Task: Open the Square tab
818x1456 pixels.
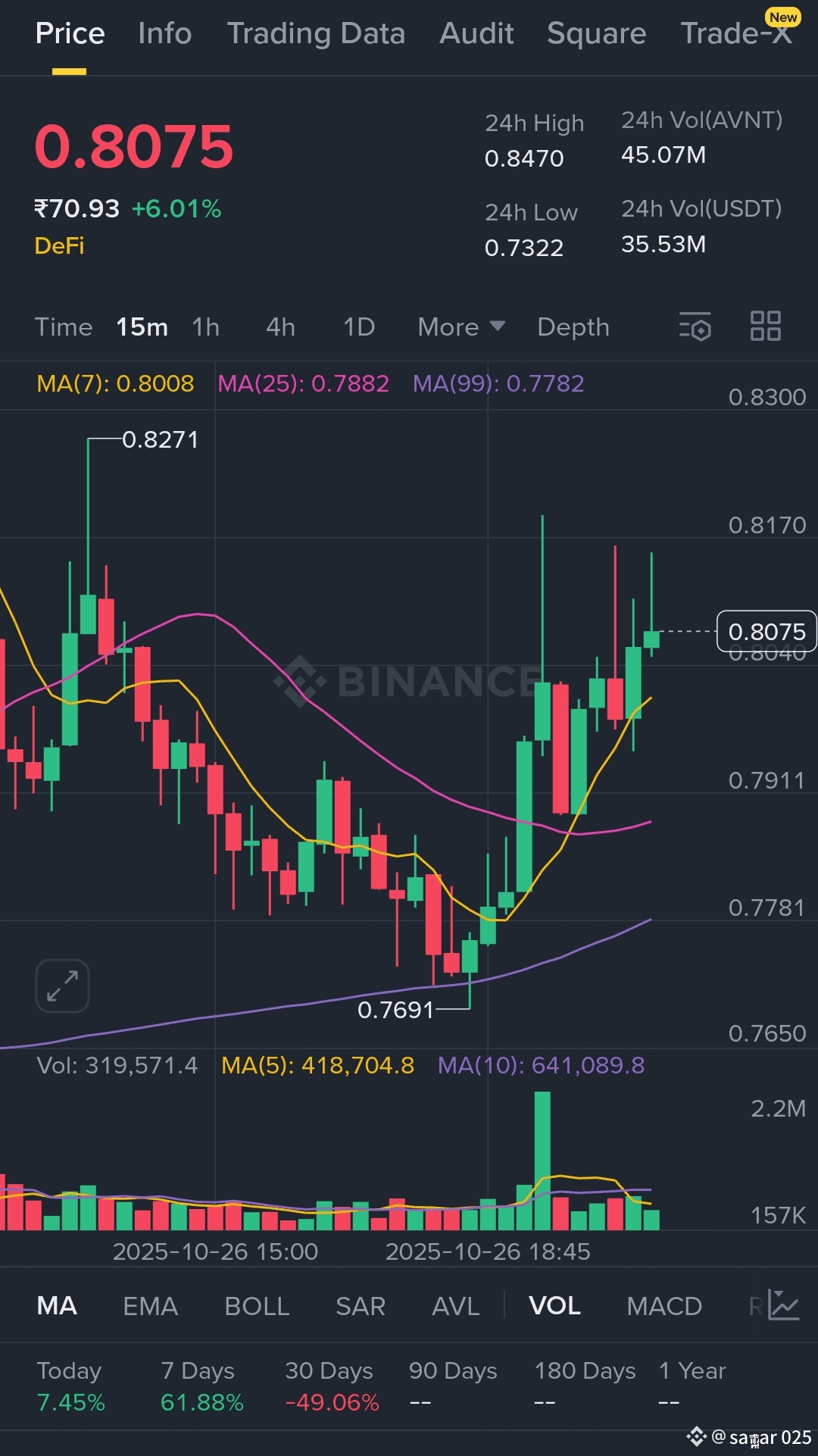Action: (597, 33)
